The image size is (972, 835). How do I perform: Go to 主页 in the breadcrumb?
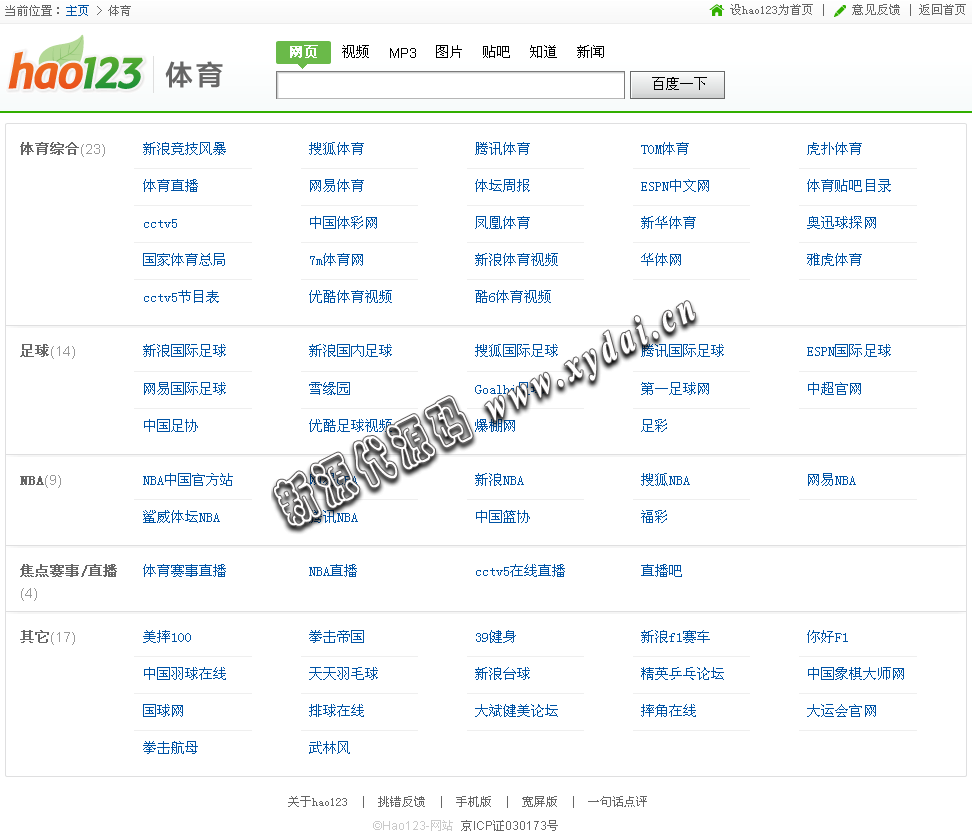point(77,11)
